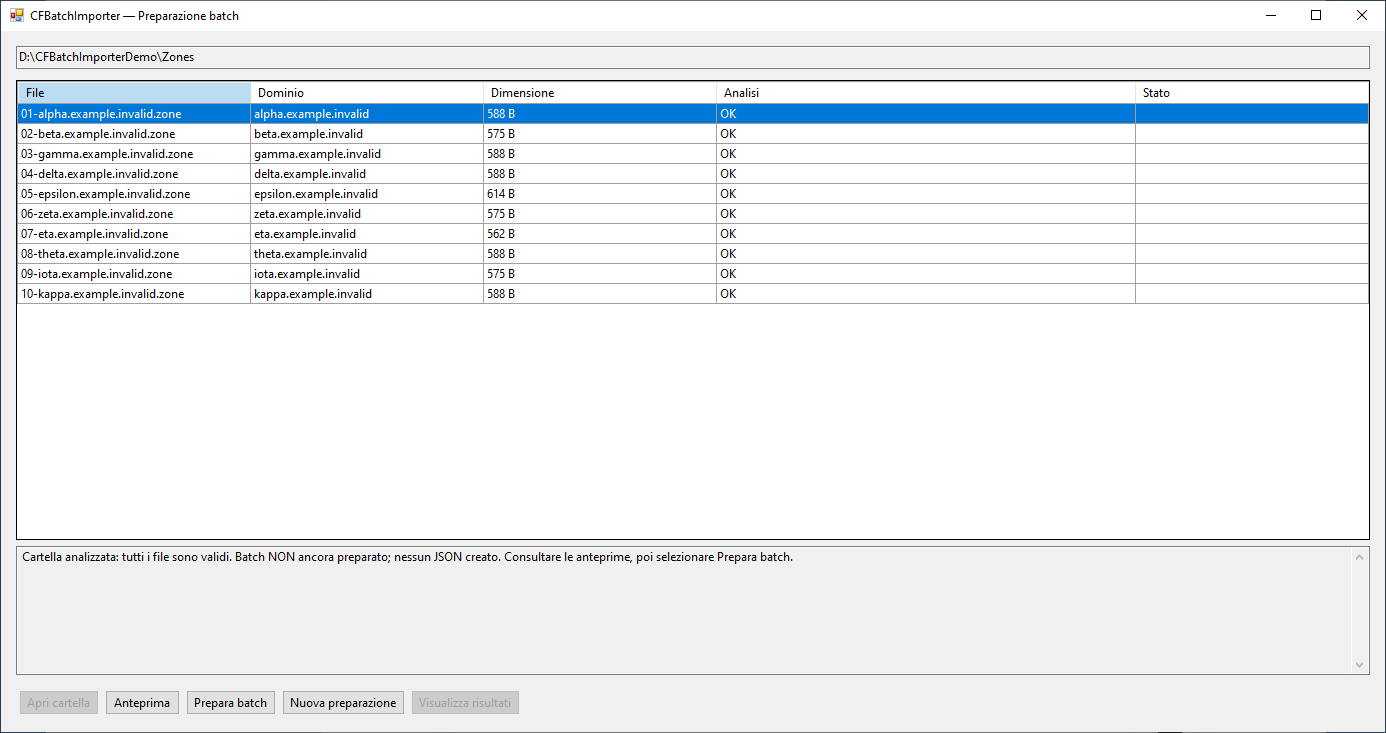Select row 01-alpha.example.invalid.zone
This screenshot has width=1386, height=733.
(x=693, y=114)
